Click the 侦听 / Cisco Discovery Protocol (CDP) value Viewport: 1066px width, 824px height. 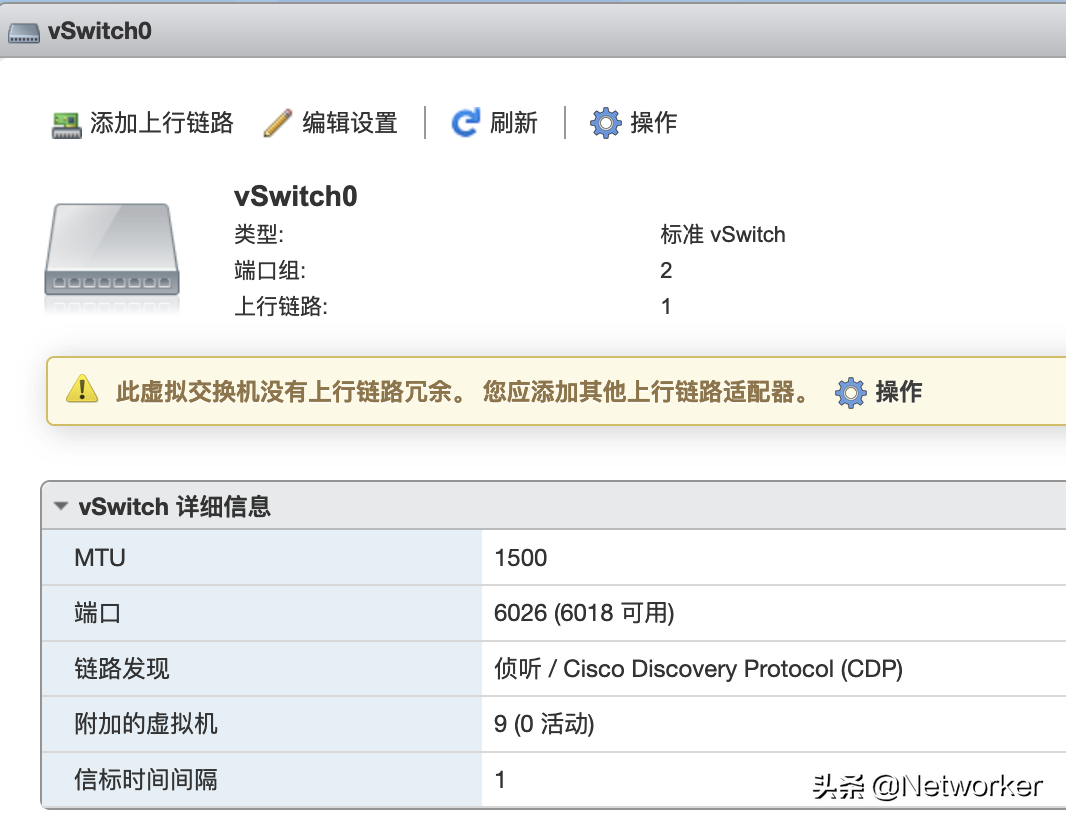pyautogui.click(x=698, y=669)
